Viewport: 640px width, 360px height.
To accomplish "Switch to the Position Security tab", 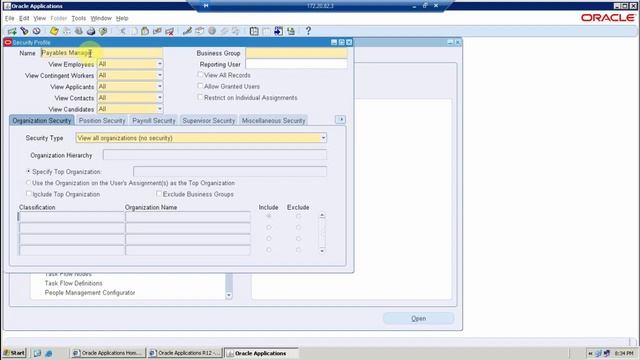I will point(102,120).
